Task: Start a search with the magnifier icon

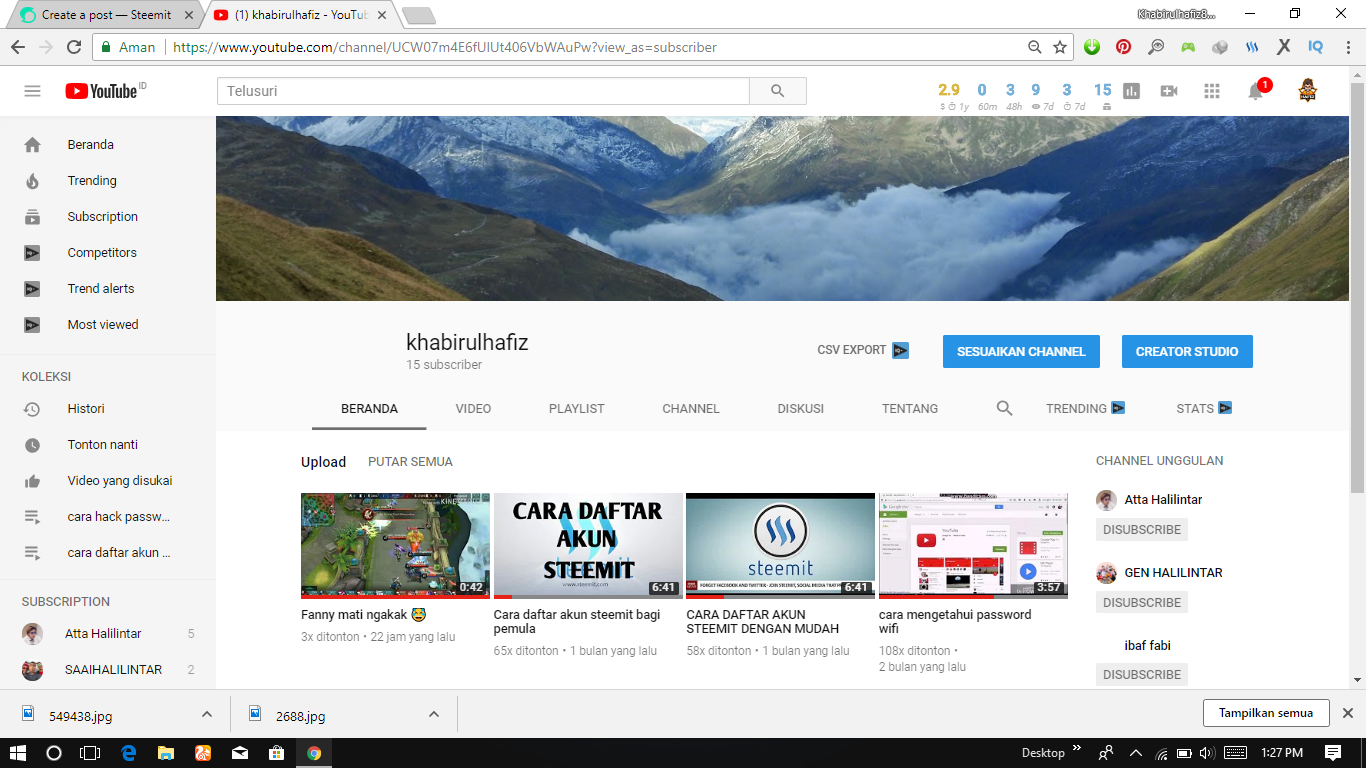Action: [x=778, y=90]
